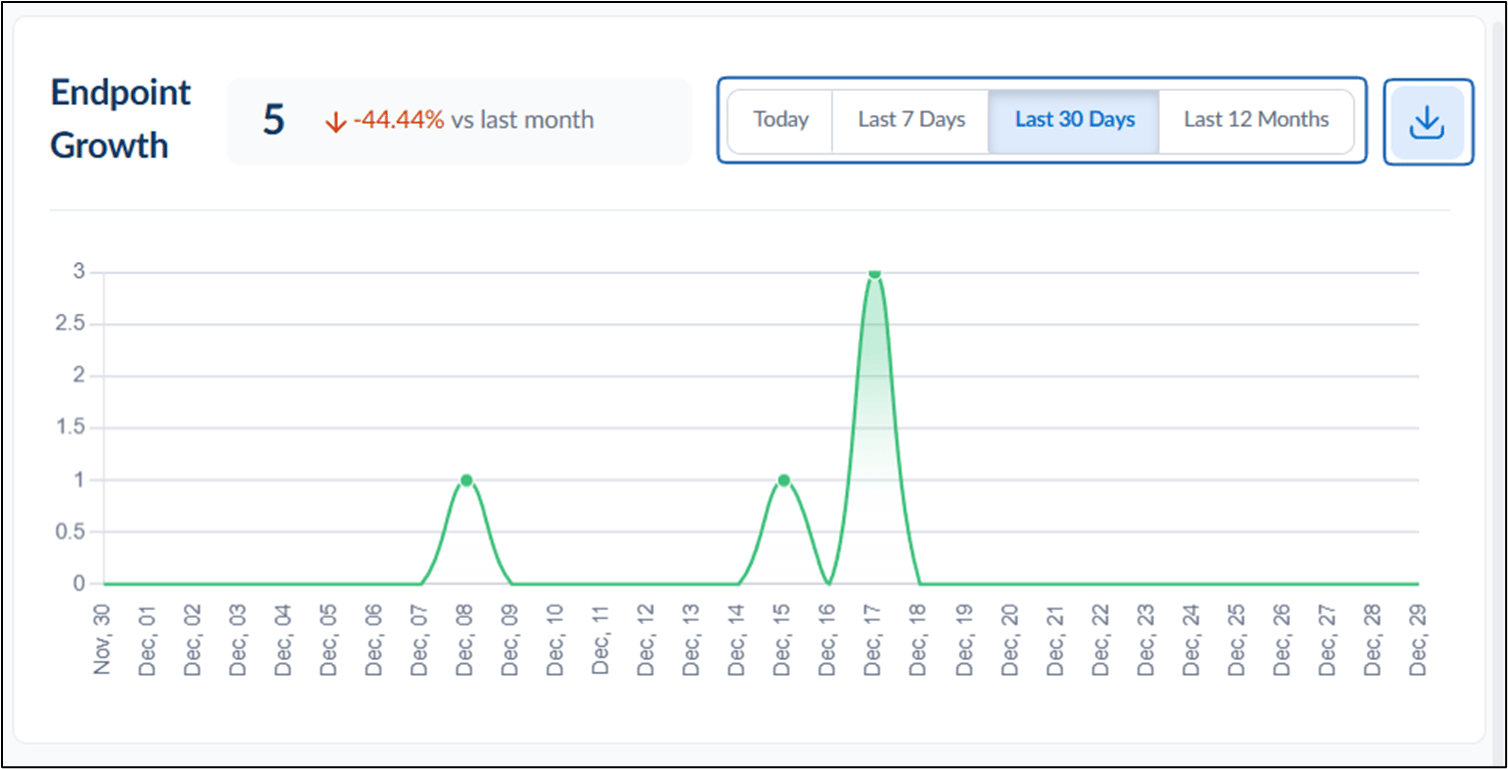Click the Endpoint Growth title
Viewport: 1508px width, 769px height.
tap(121, 119)
